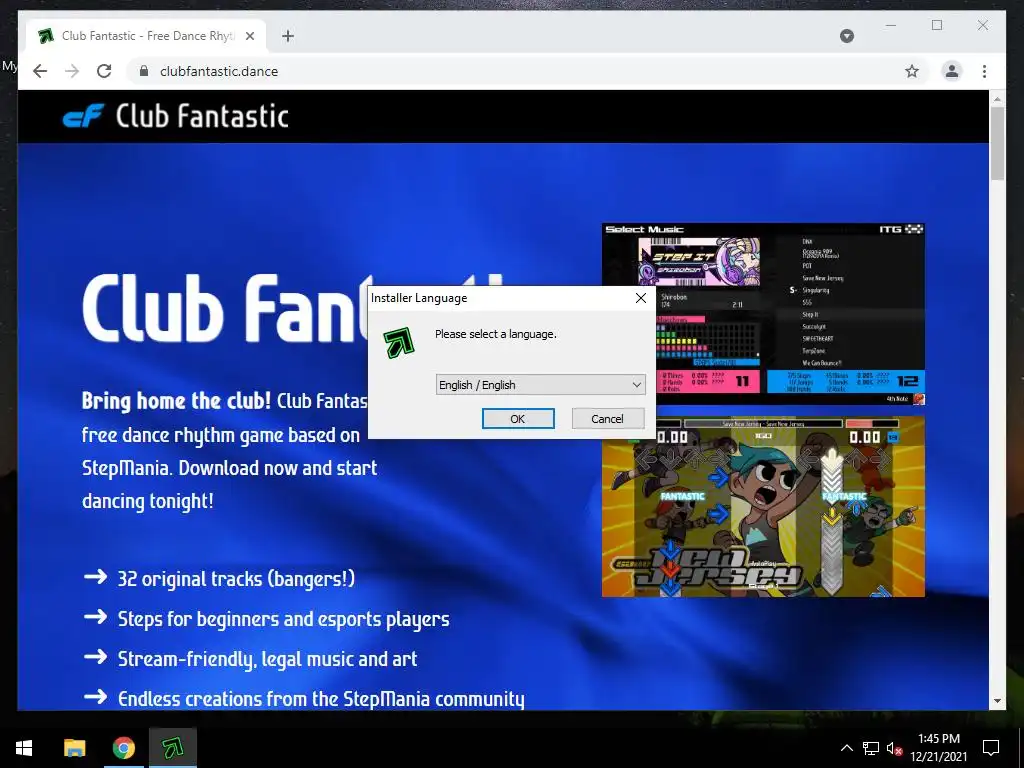Viewport: 1024px width, 768px height.
Task: Open the Select Music screenshot thumbnail
Action: tap(763, 314)
